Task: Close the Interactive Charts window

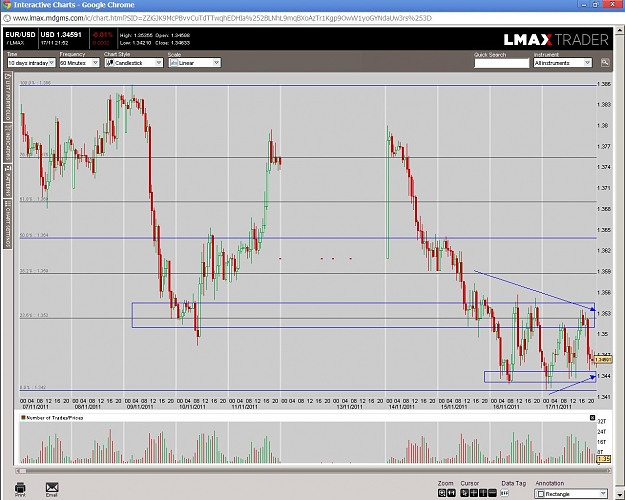Action: pos(612,4)
